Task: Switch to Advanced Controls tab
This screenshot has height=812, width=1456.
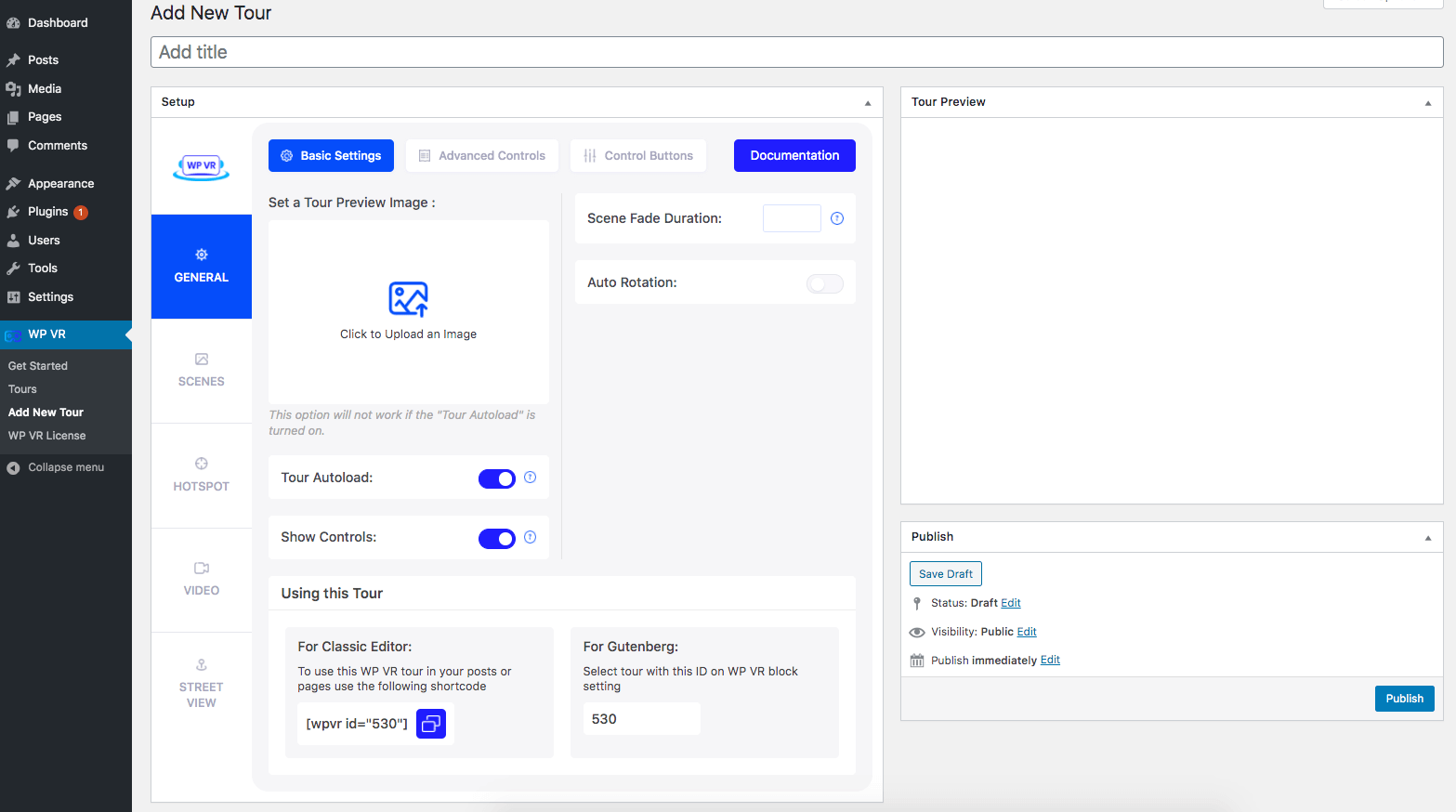Action: point(482,155)
